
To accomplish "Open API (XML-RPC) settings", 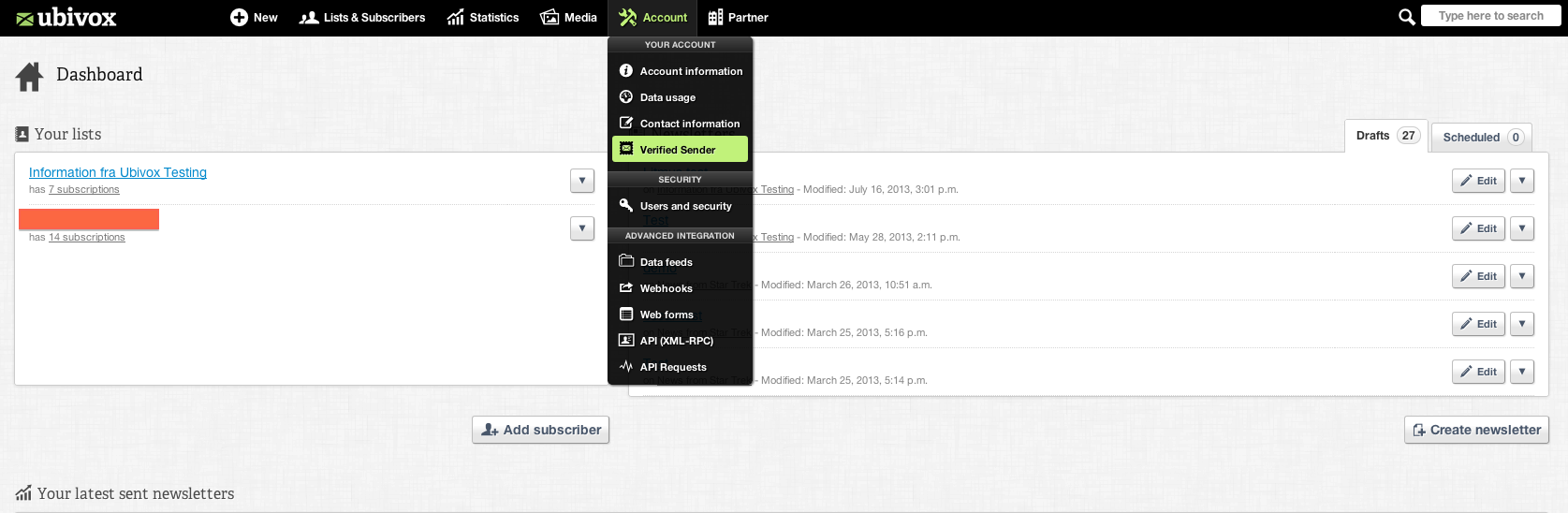I will click(680, 341).
